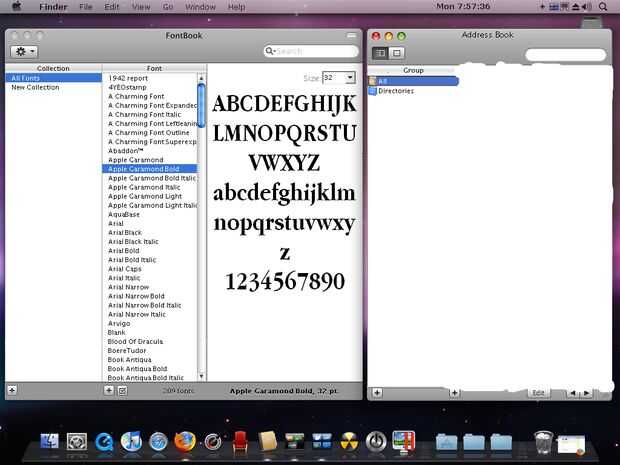Click the Collection column header
The height and width of the screenshot is (465, 620).
click(53, 68)
